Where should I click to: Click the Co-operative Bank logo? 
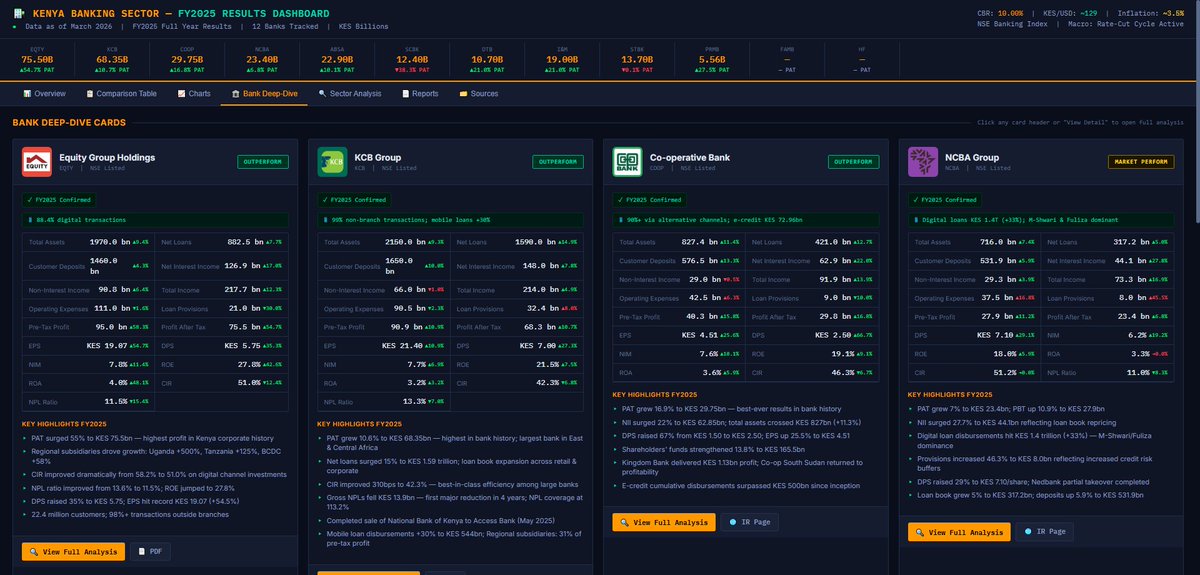(627, 162)
